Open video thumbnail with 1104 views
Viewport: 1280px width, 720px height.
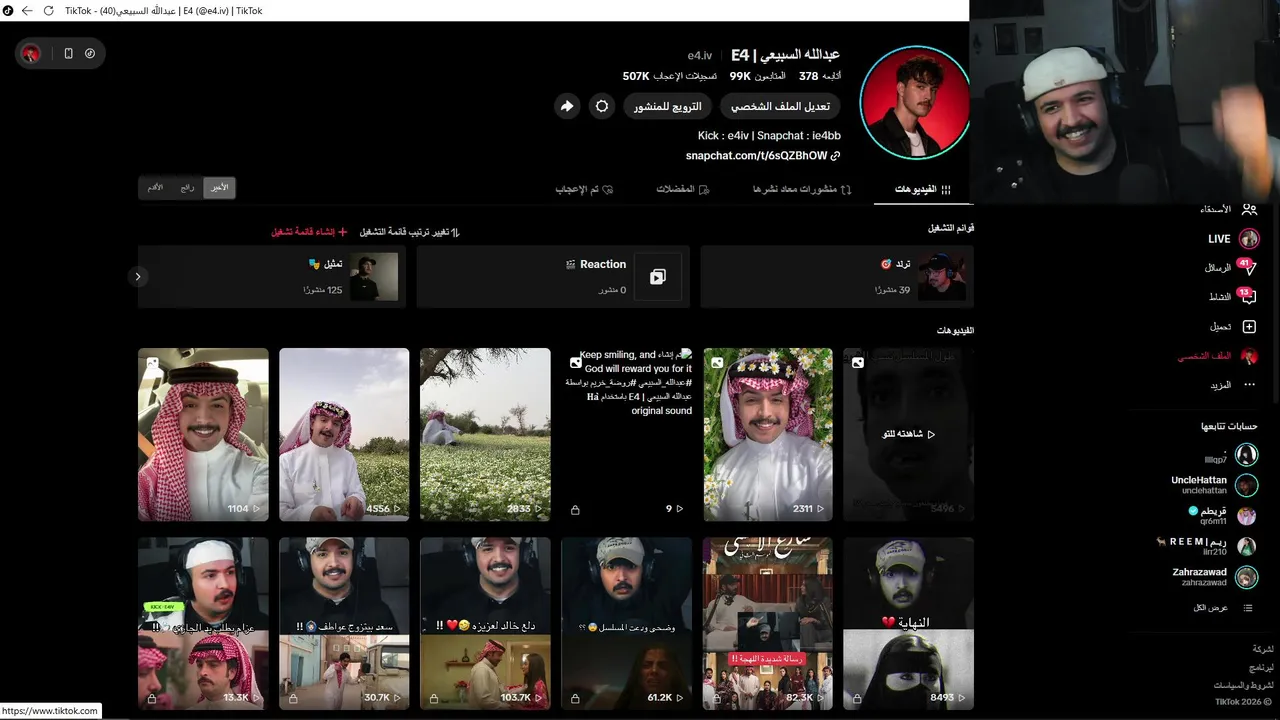[x=203, y=434]
